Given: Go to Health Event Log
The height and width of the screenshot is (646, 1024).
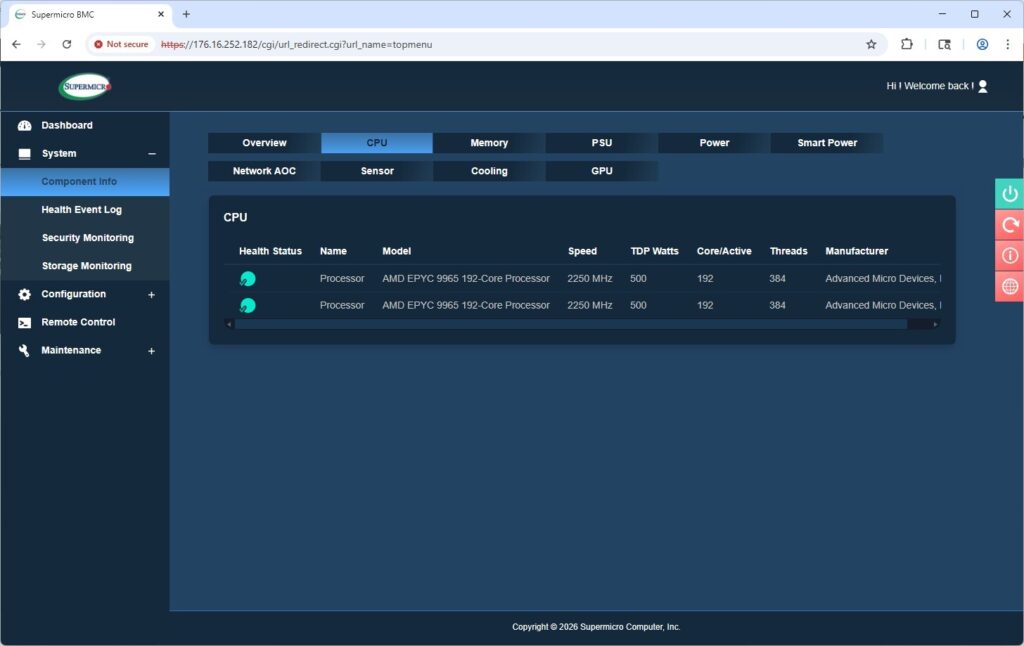Looking at the screenshot, I should (81, 210).
